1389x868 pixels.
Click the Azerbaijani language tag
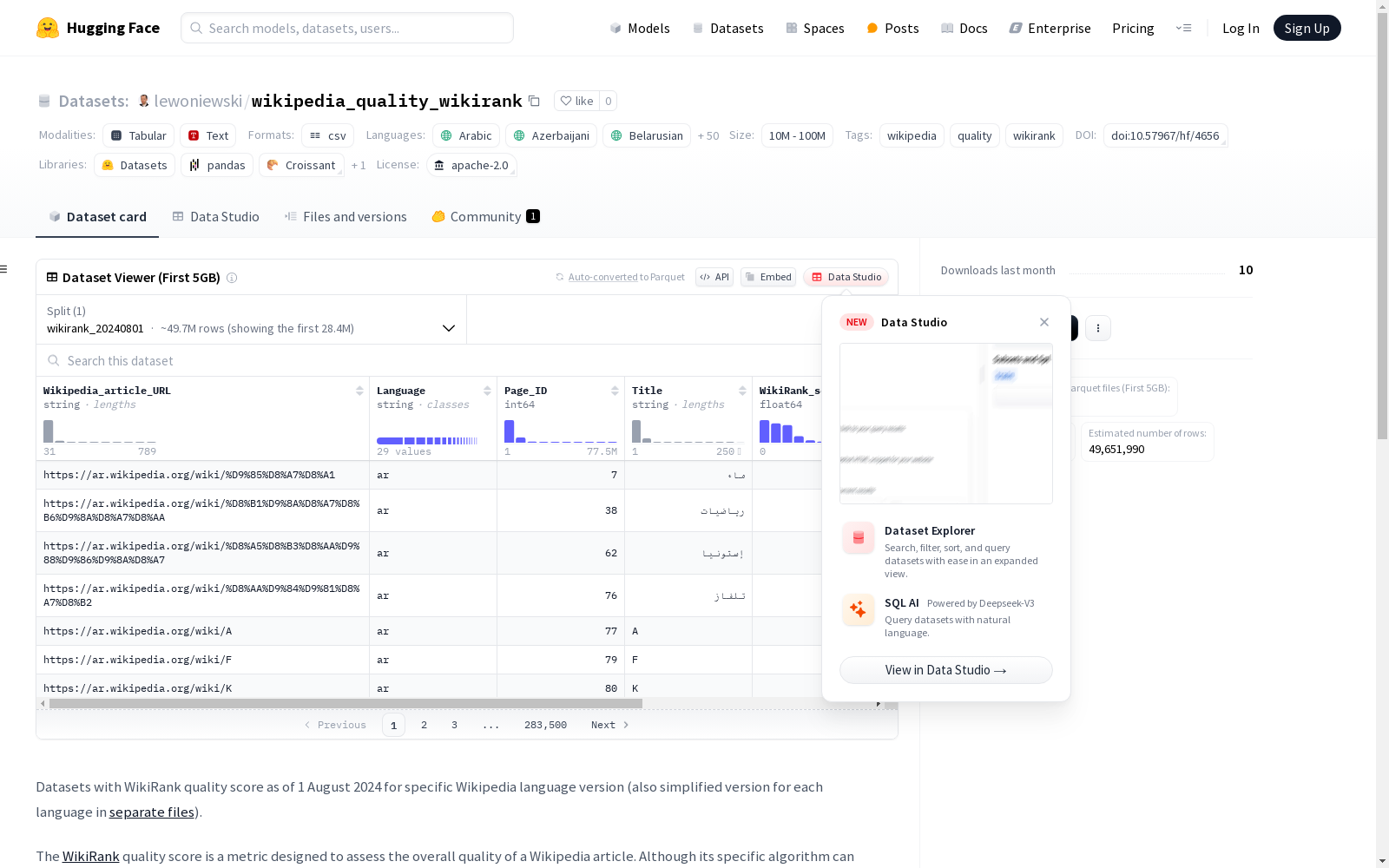coord(551,135)
